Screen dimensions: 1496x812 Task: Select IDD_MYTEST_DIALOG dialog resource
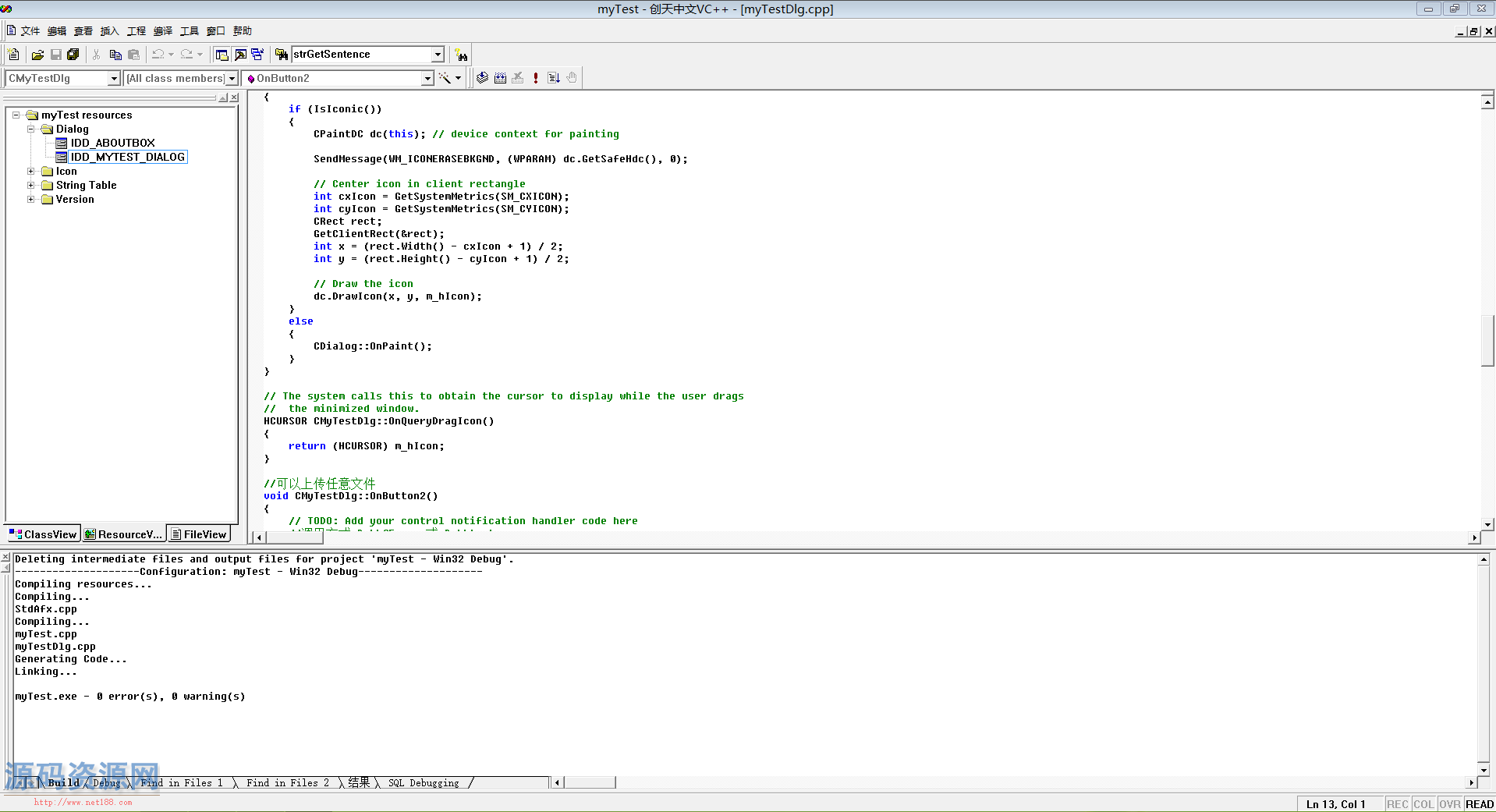127,157
